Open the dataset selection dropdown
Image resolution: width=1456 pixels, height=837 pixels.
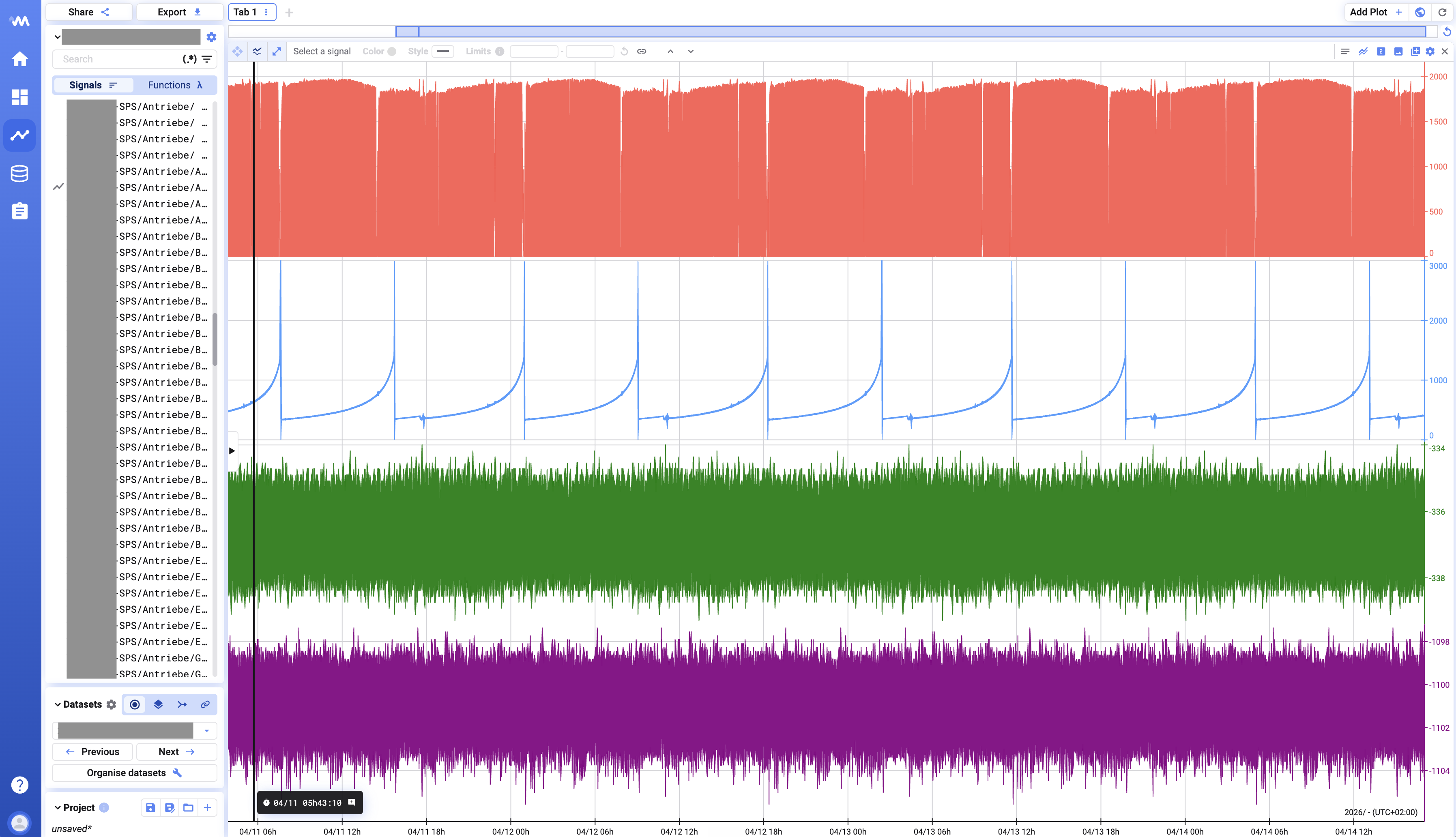click(206, 731)
